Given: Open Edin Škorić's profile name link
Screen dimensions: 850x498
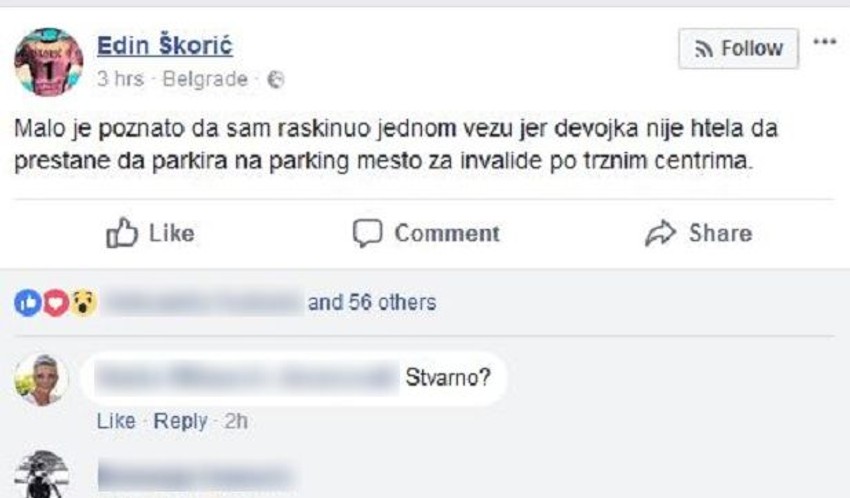Looking at the screenshot, I should point(164,46).
